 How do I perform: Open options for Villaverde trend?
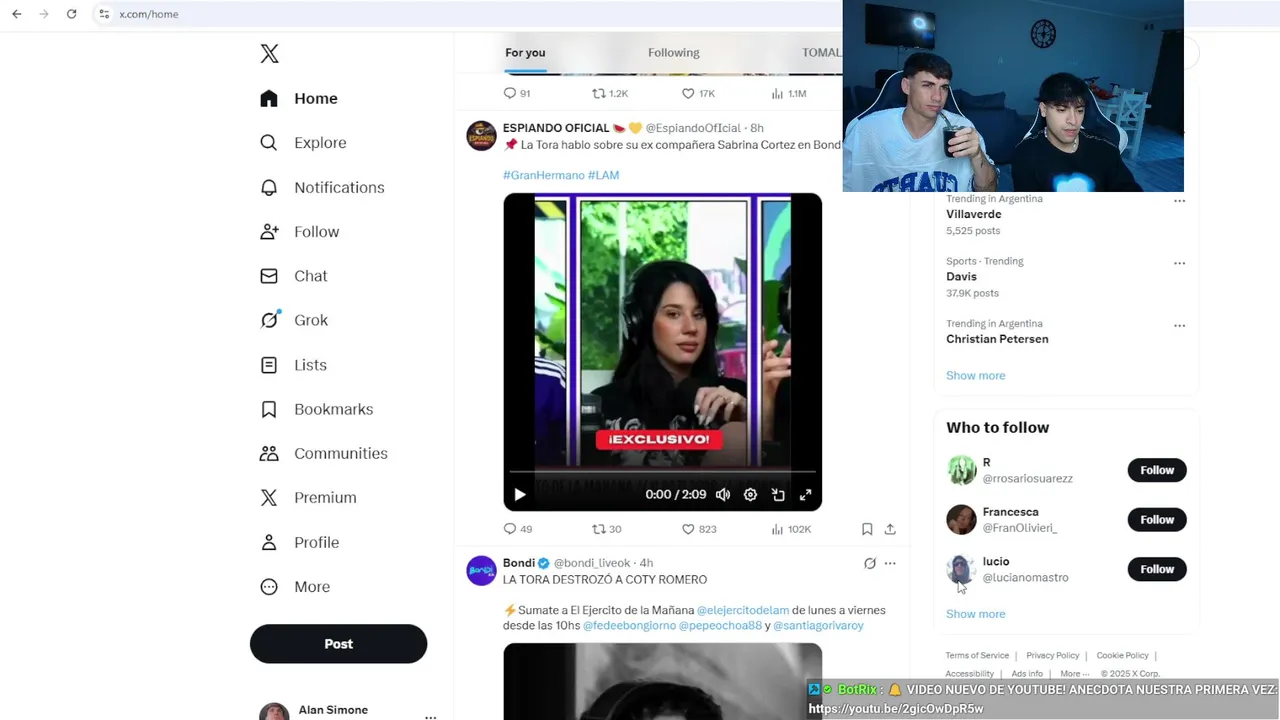(x=1179, y=200)
